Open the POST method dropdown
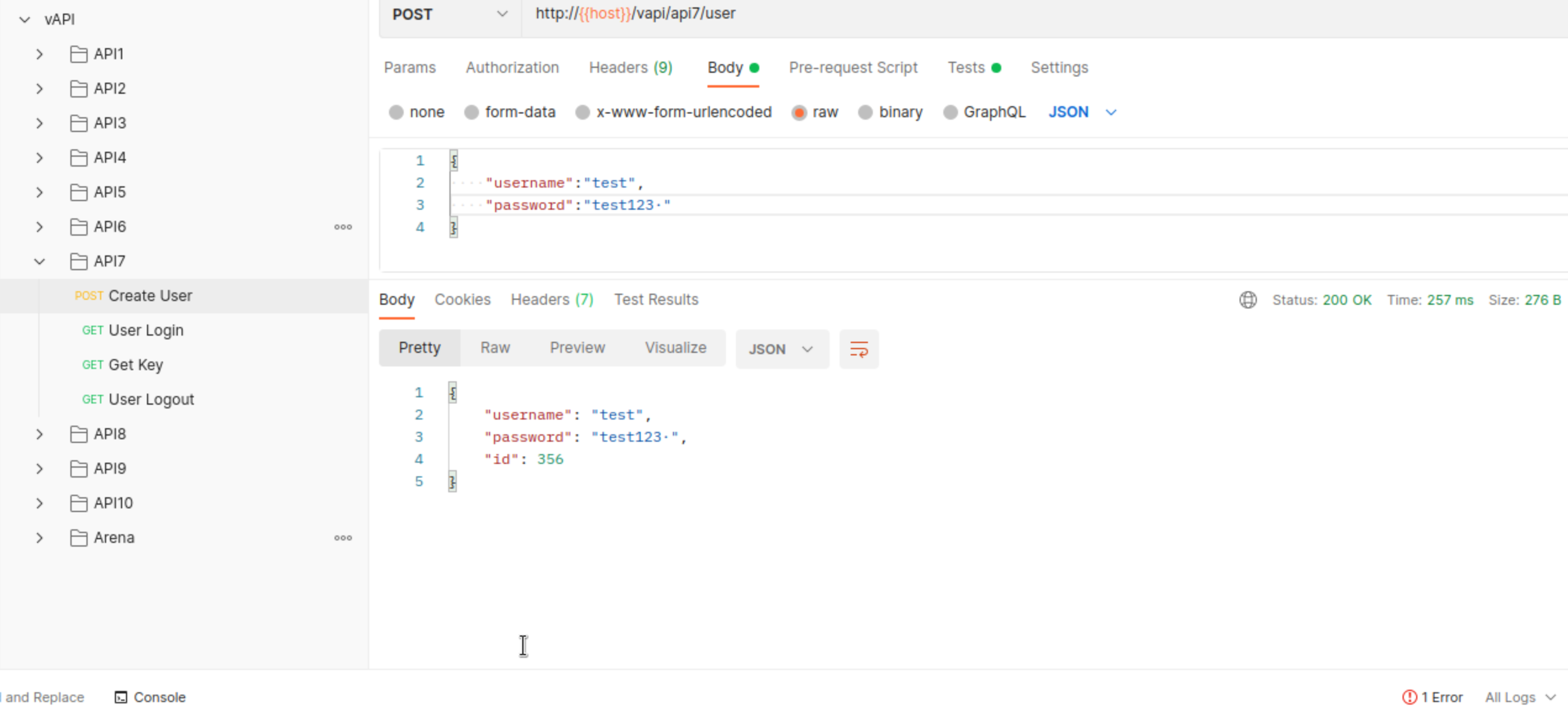The image size is (1568, 707). coord(450,14)
